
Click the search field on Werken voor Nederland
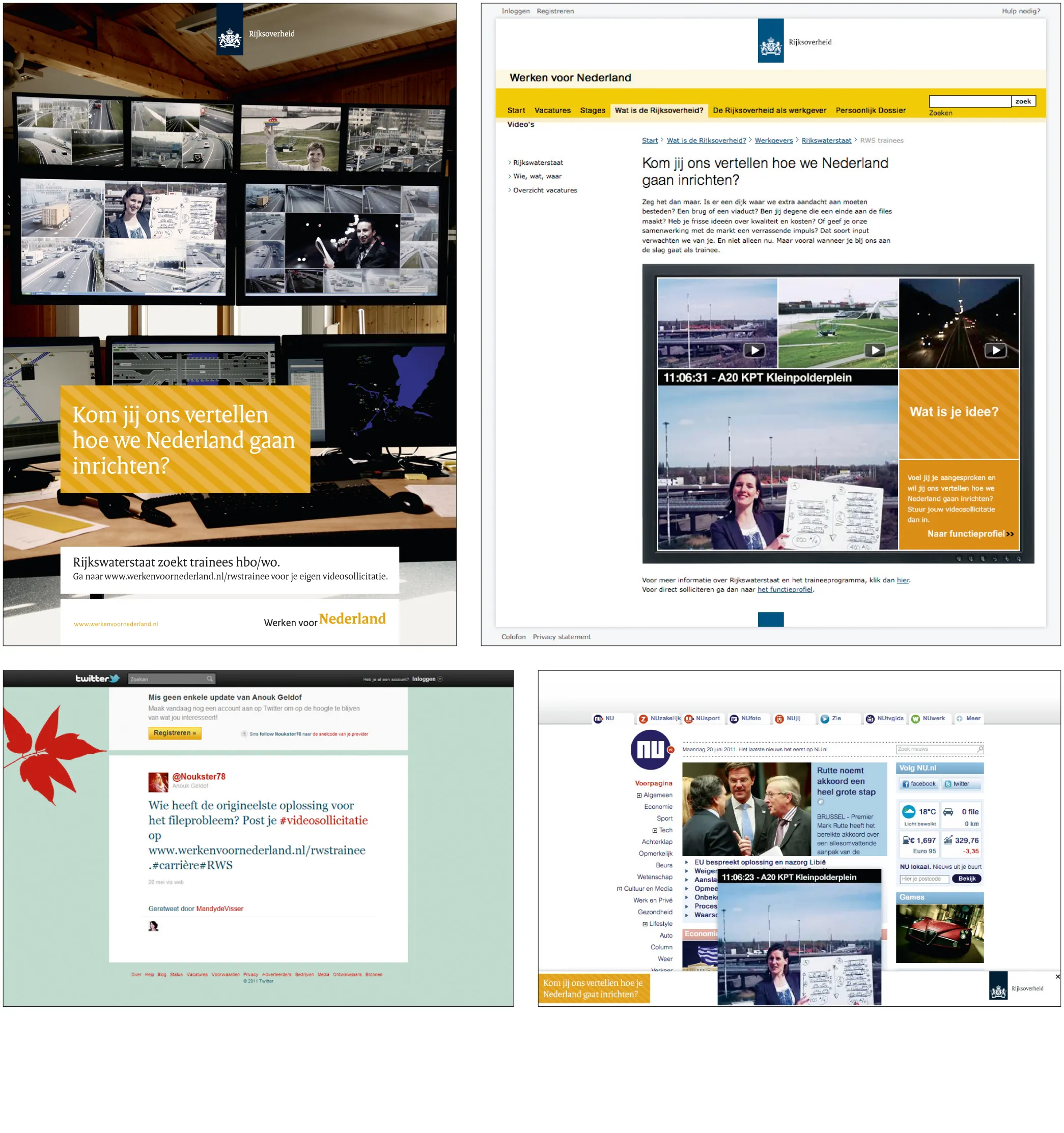969,101
